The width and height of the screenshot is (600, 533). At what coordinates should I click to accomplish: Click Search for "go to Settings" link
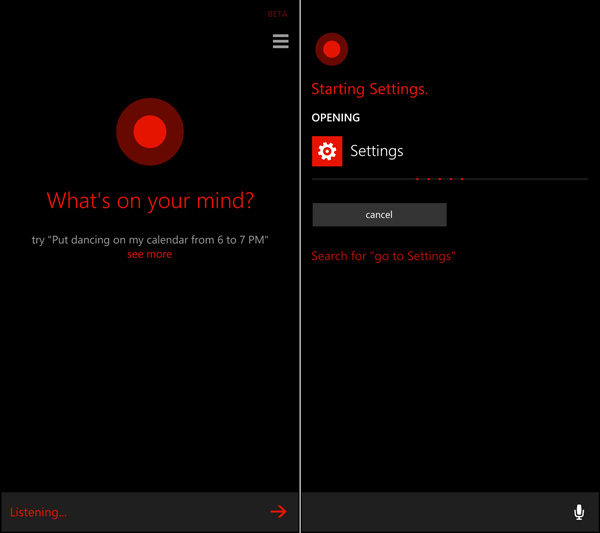pyautogui.click(x=383, y=257)
